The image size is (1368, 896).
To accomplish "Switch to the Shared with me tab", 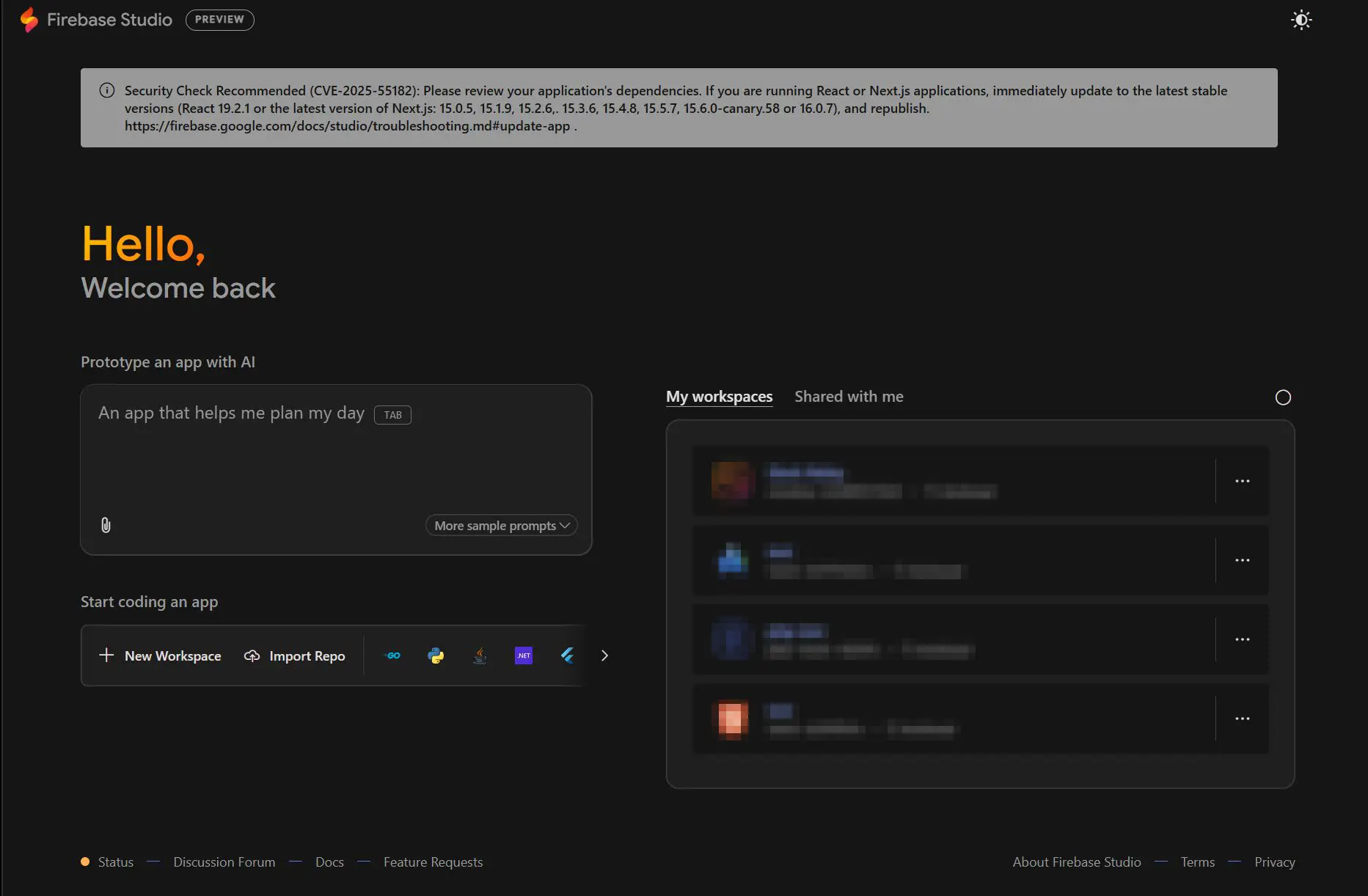I will pos(849,397).
